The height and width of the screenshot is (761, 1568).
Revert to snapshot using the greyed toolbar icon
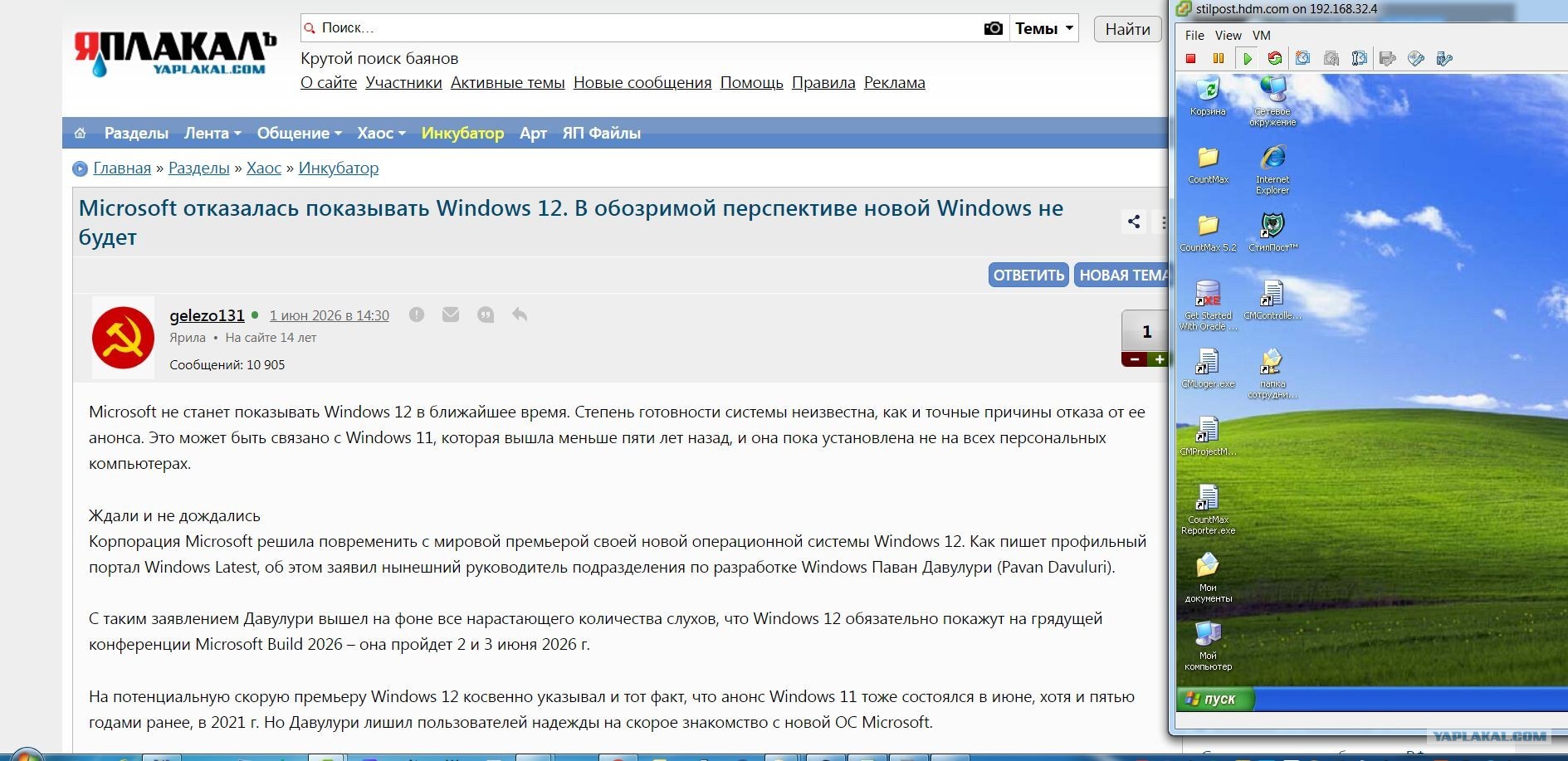[x=1331, y=58]
